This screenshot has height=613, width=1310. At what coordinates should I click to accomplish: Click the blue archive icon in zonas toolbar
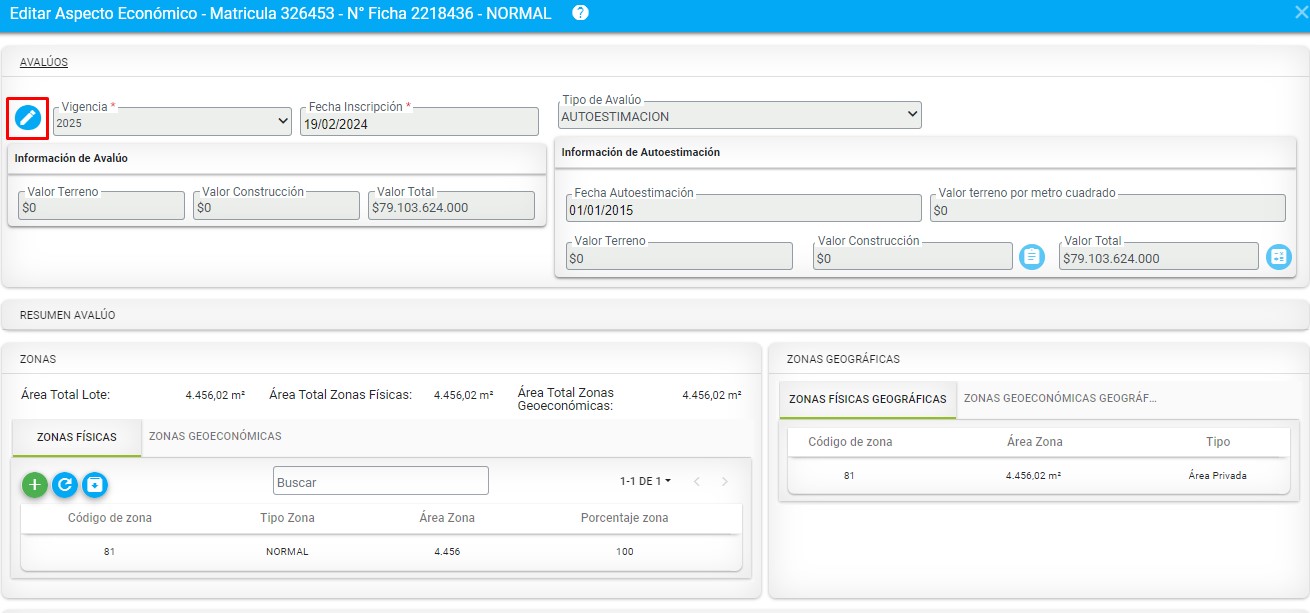95,485
